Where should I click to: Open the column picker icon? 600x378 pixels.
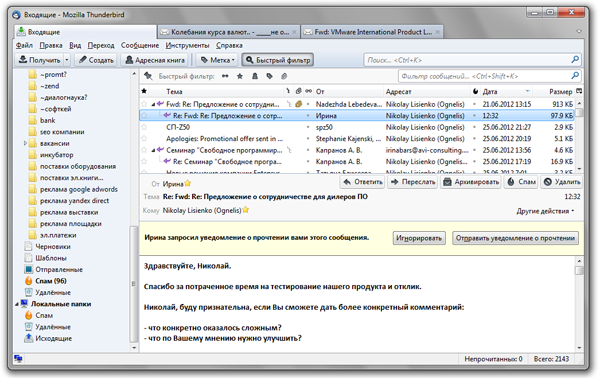click(579, 91)
